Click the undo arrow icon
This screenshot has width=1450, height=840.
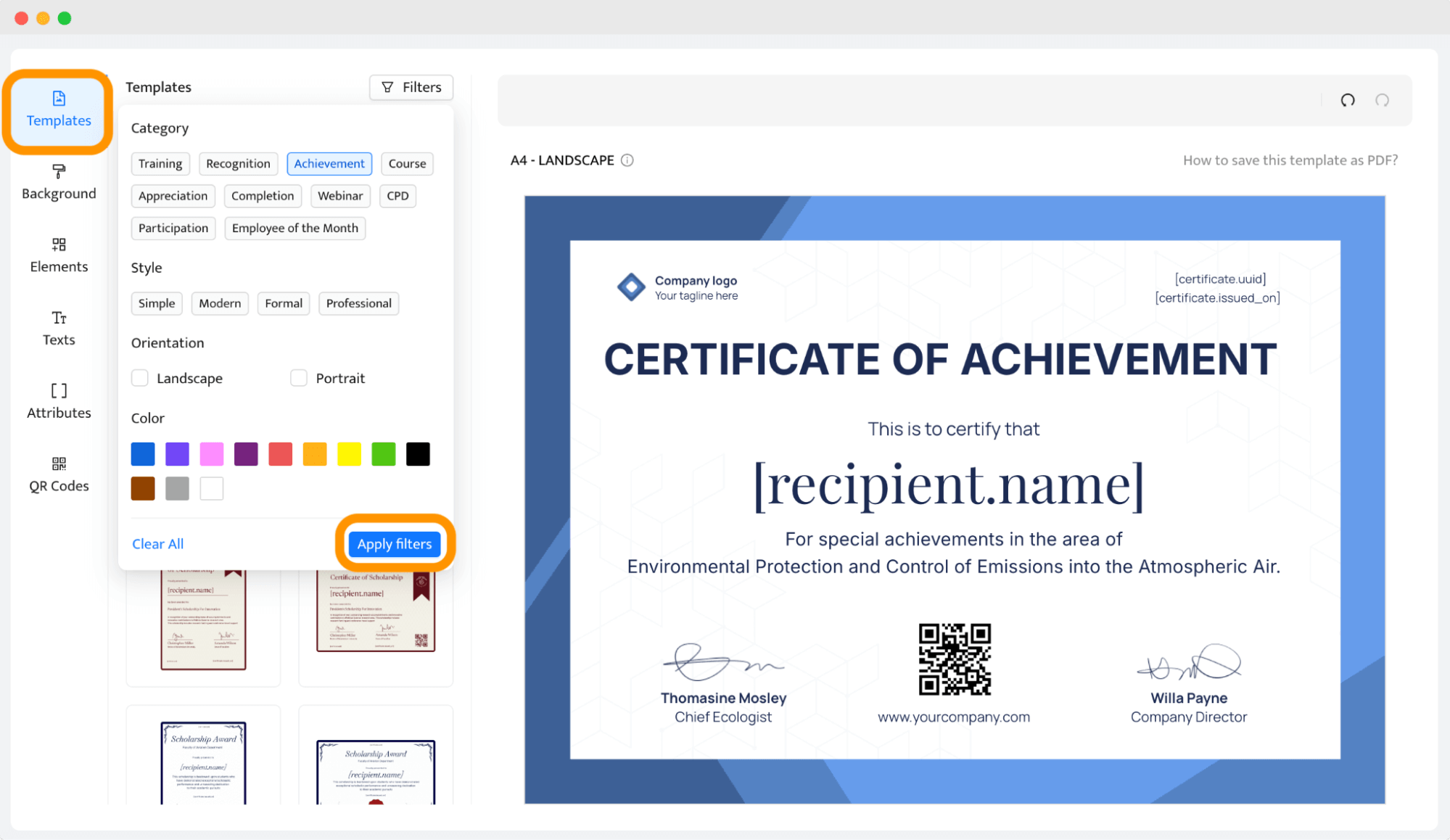[x=1347, y=100]
